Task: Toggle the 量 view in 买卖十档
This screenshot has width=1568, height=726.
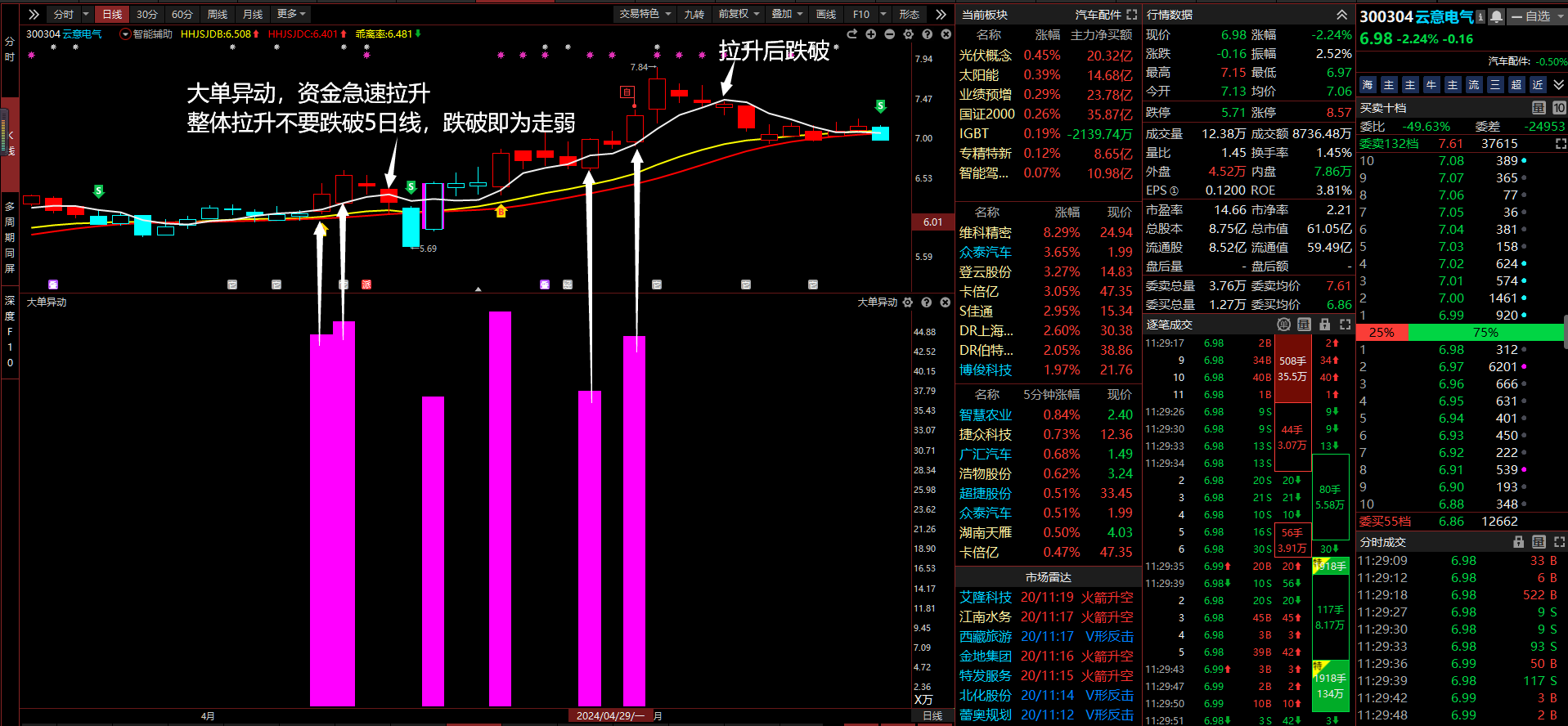Action: pos(1539,108)
